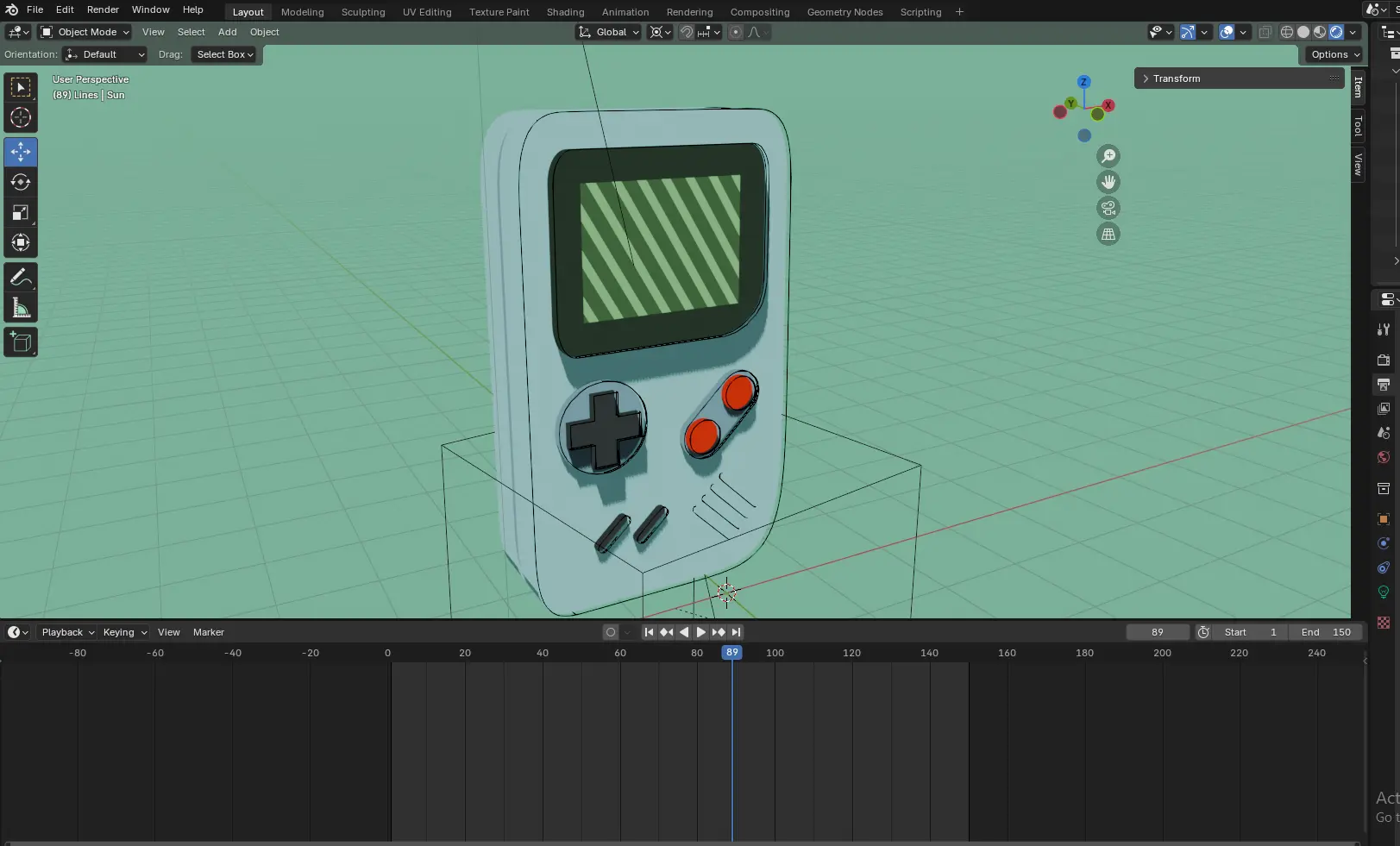Click the Blender logo menu

pyautogui.click(x=11, y=9)
